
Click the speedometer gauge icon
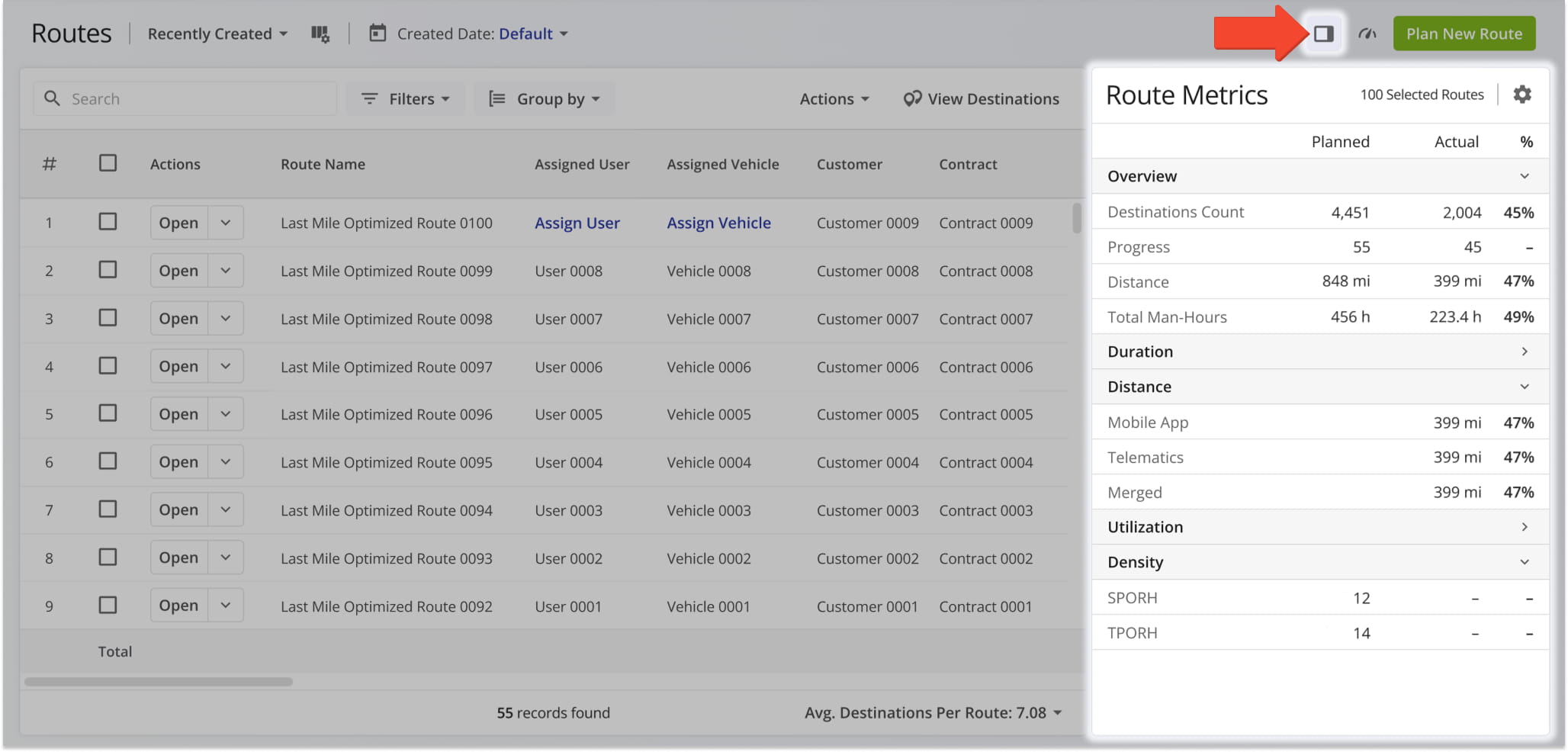(x=1367, y=34)
